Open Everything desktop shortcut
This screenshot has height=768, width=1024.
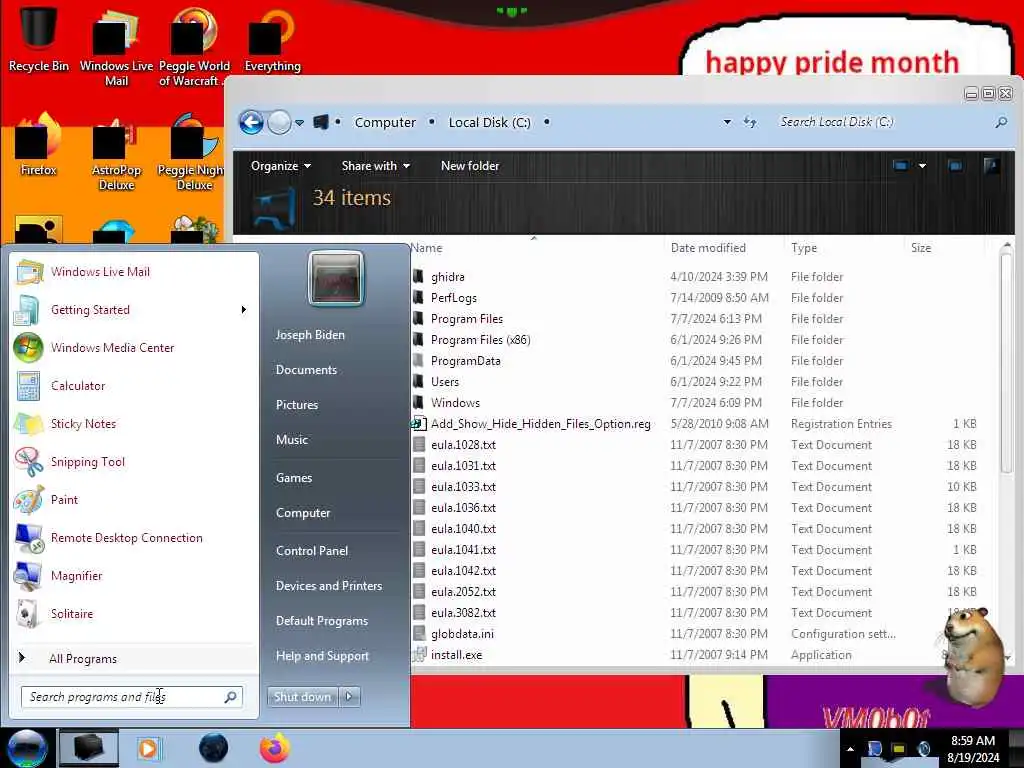(272, 39)
